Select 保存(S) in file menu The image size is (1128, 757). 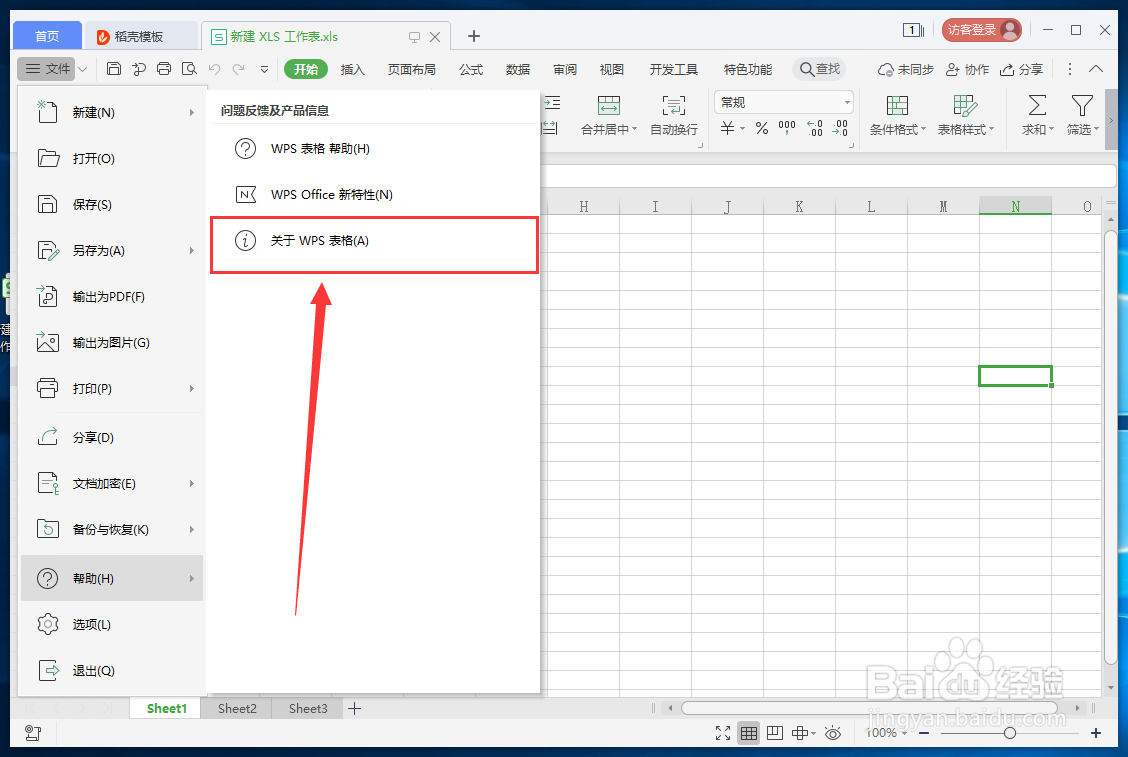pos(112,204)
